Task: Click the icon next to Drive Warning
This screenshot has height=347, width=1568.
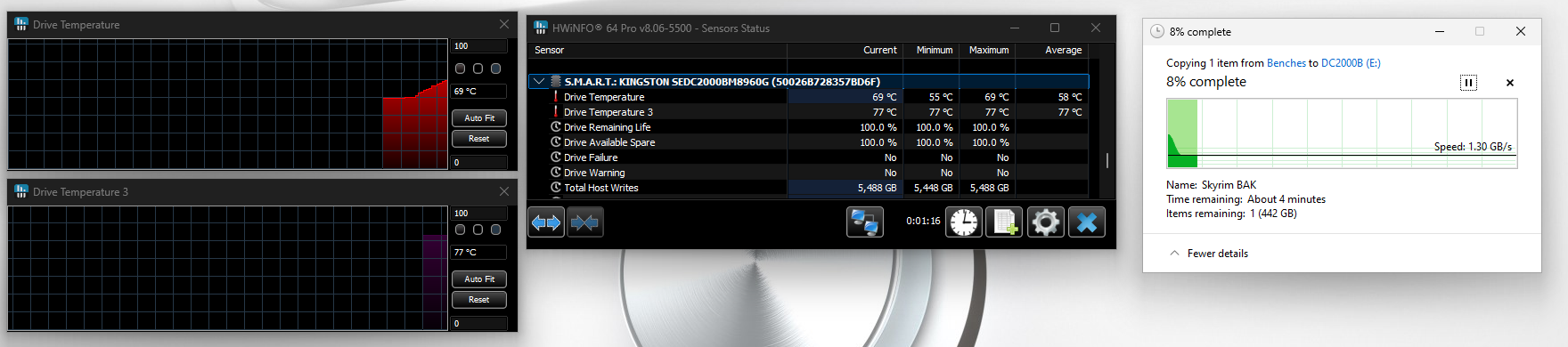Action: tap(556, 172)
